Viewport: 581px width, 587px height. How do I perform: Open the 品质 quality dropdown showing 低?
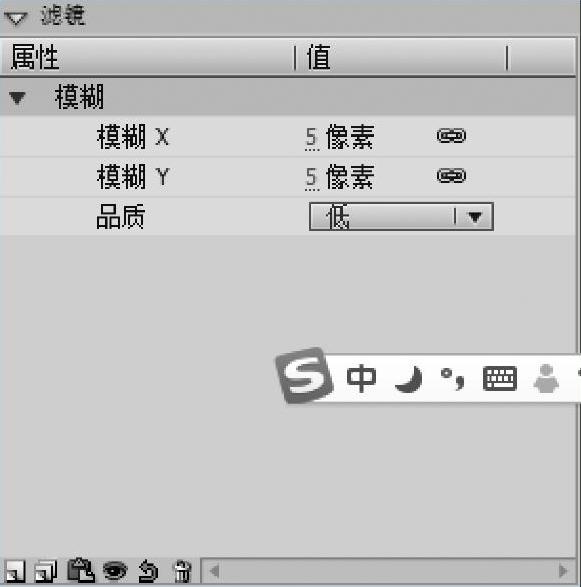[x=401, y=216]
